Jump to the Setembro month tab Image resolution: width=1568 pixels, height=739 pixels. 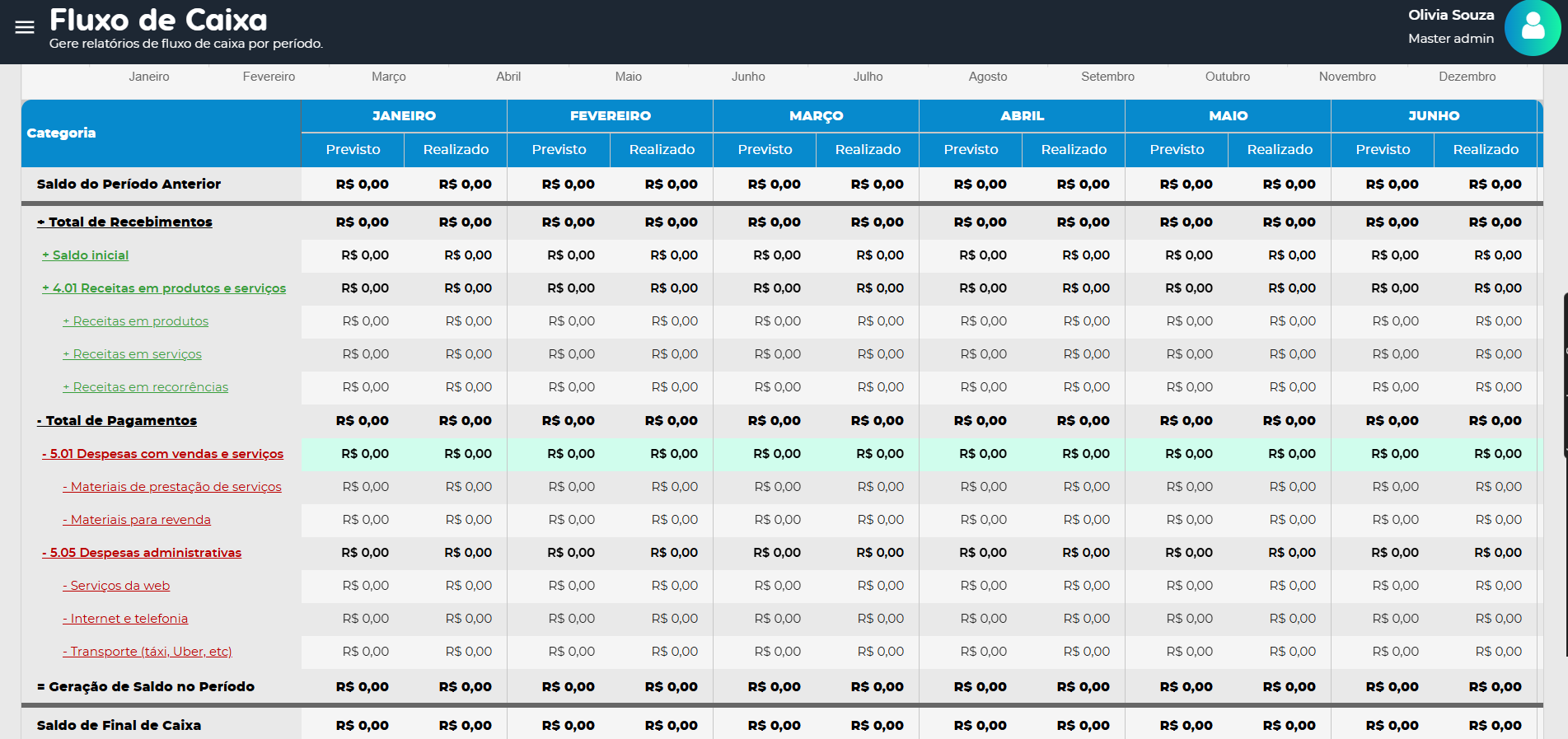tap(1107, 77)
